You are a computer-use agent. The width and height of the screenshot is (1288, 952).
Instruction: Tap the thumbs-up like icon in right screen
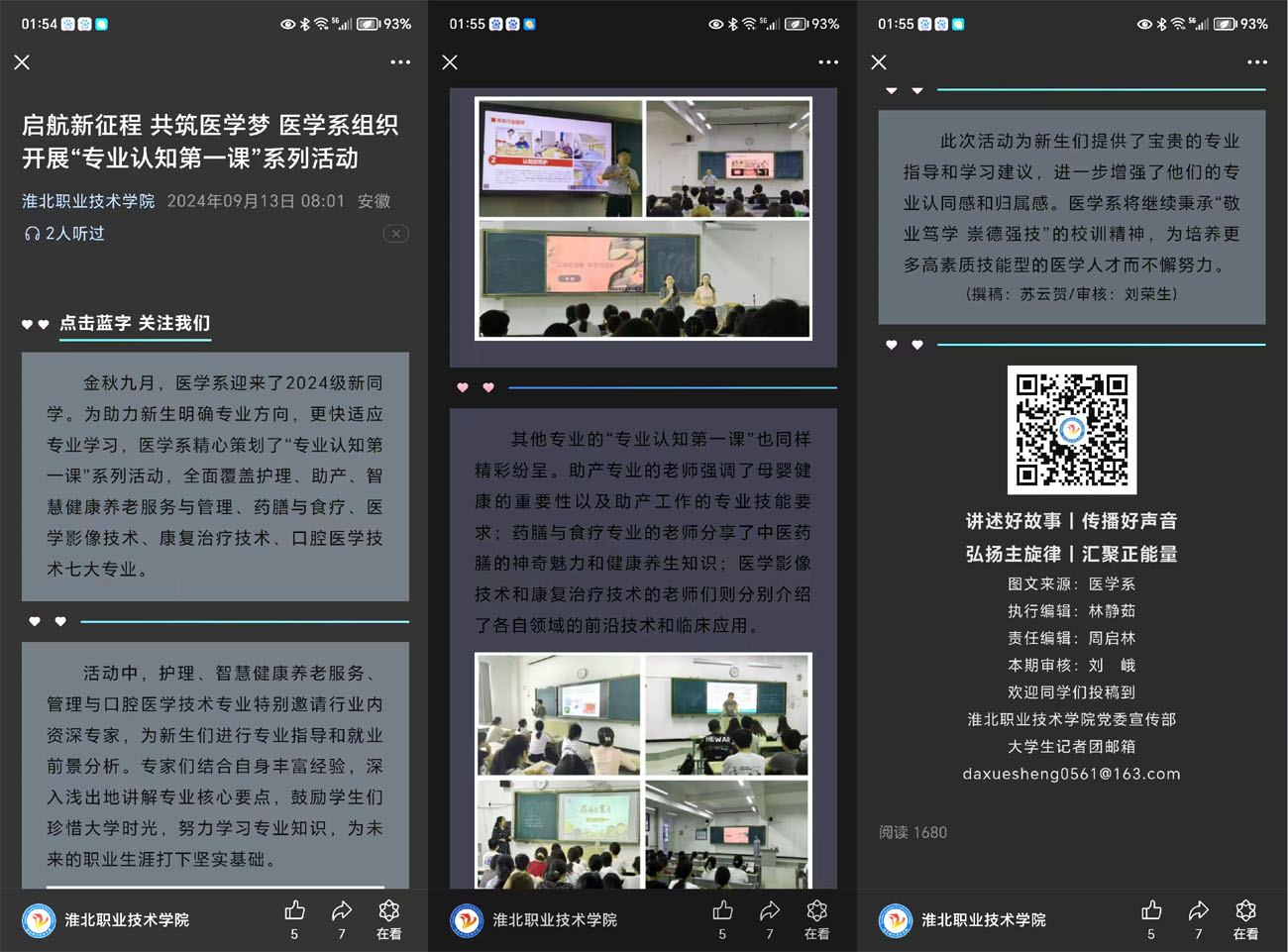[1151, 910]
